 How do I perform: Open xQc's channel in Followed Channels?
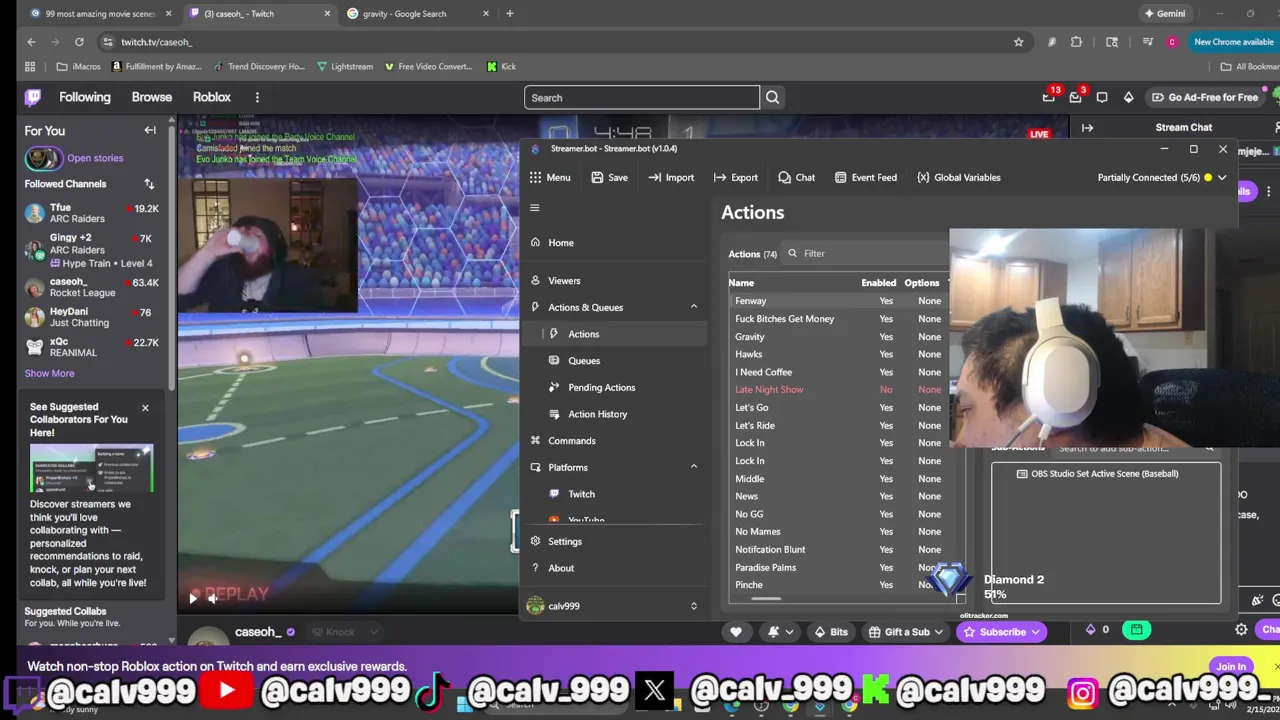(91, 347)
